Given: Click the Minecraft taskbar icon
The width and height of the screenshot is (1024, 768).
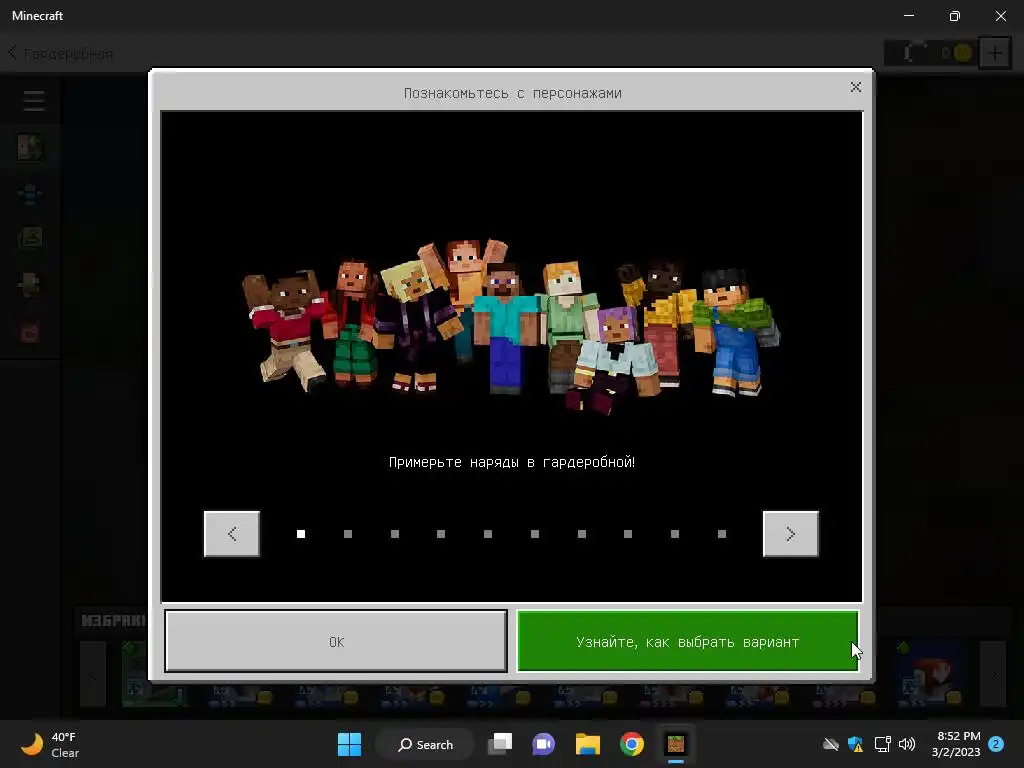Looking at the screenshot, I should [676, 744].
